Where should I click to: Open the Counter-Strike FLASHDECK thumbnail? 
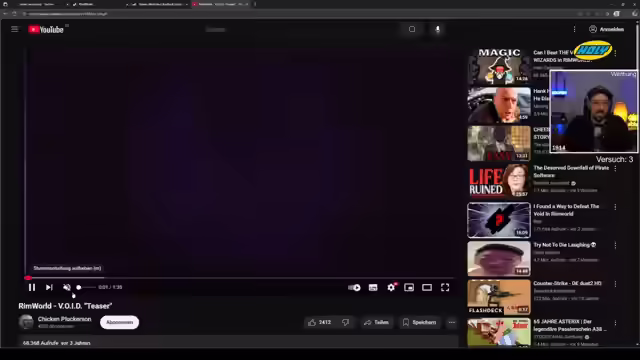(x=499, y=297)
